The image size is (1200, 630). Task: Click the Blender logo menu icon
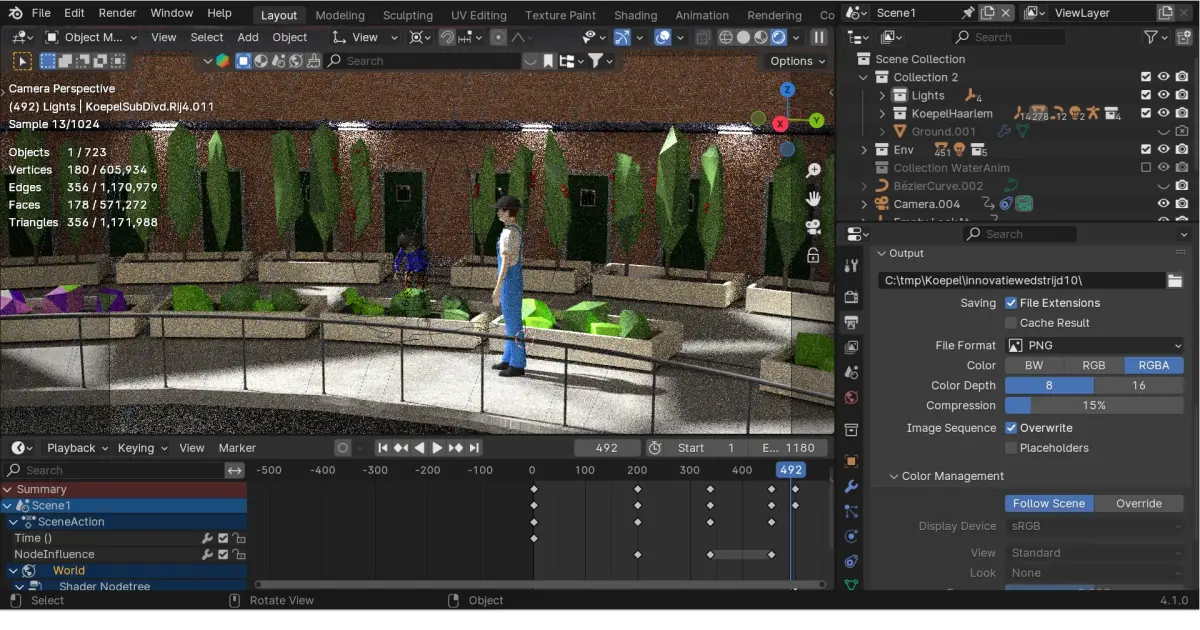click(15, 13)
